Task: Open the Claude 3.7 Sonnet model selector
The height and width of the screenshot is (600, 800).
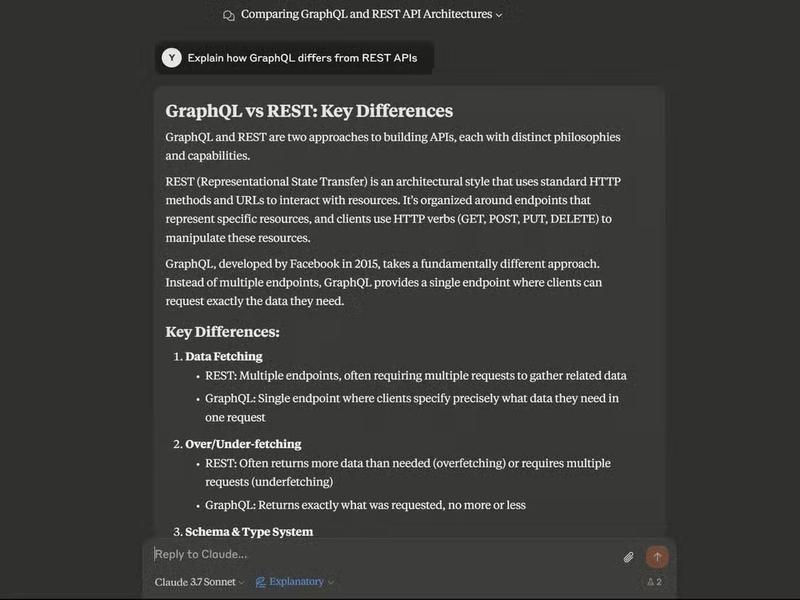Action: [198, 582]
